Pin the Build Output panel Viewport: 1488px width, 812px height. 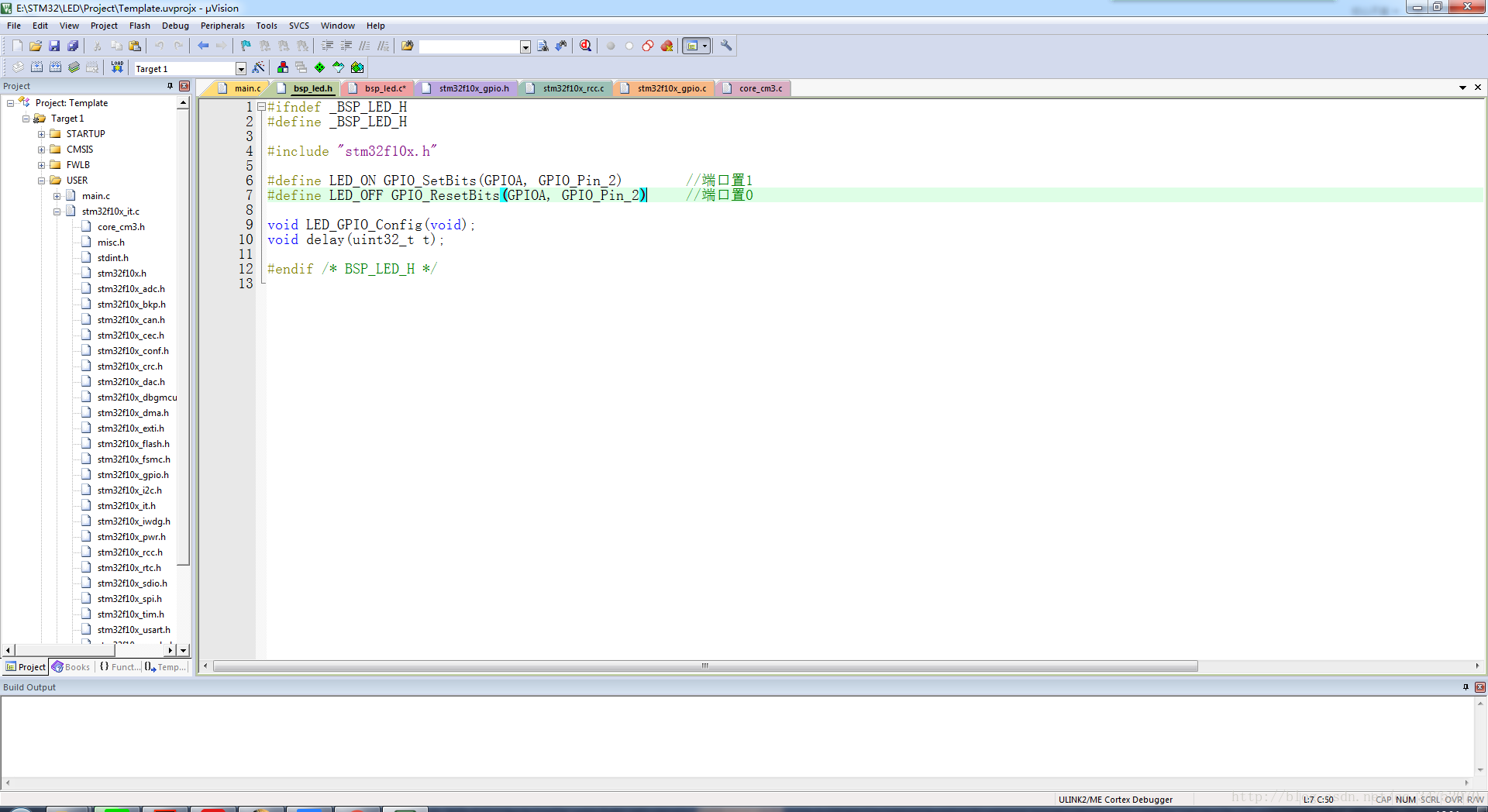1466,687
